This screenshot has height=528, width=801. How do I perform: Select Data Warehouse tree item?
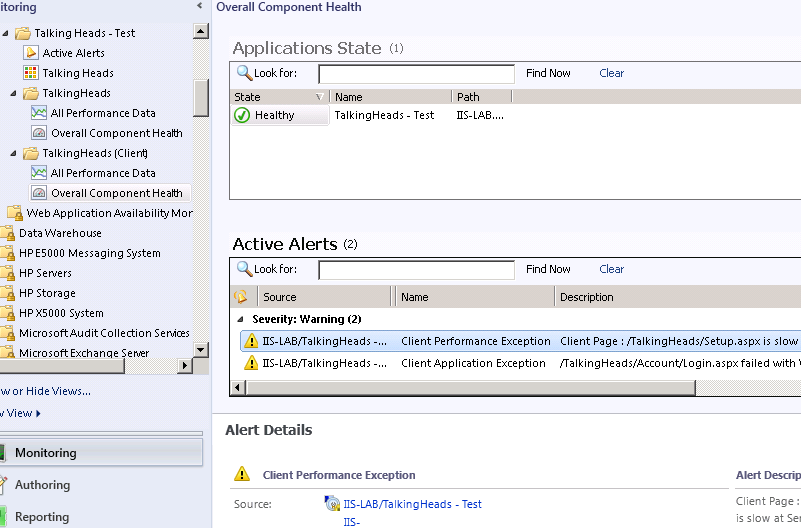(60, 233)
